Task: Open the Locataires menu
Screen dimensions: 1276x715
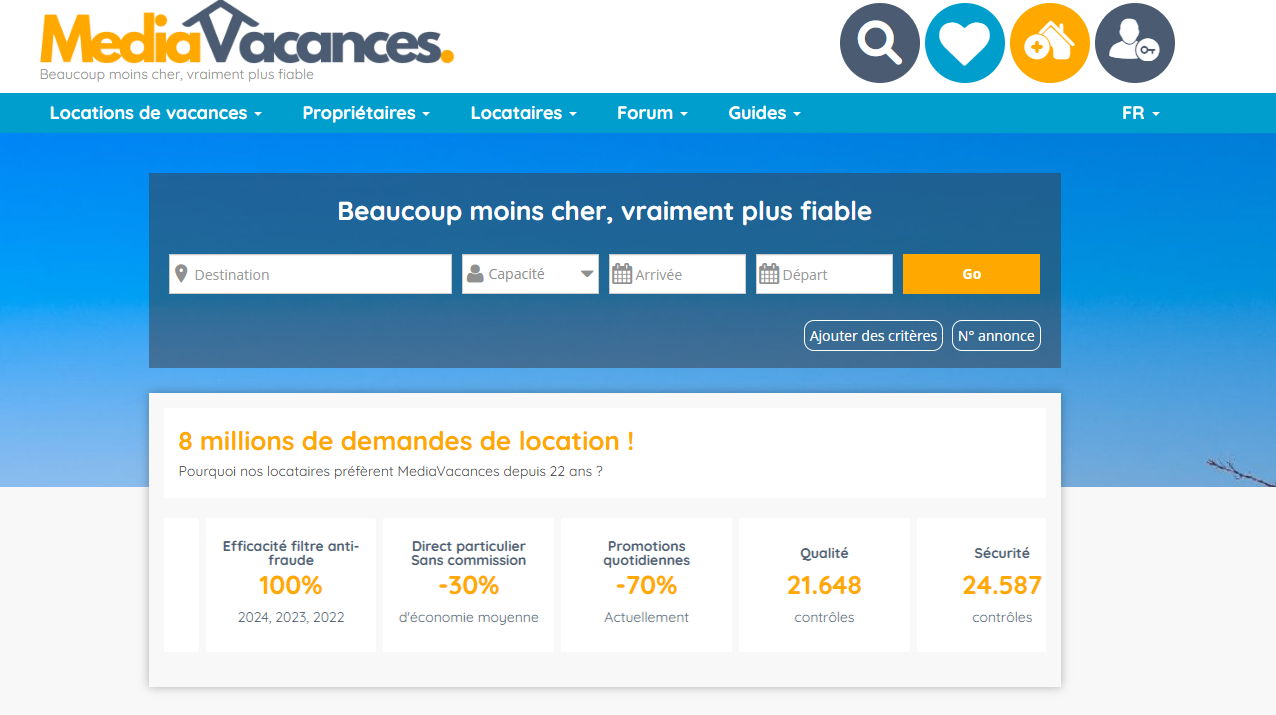Action: (x=523, y=113)
